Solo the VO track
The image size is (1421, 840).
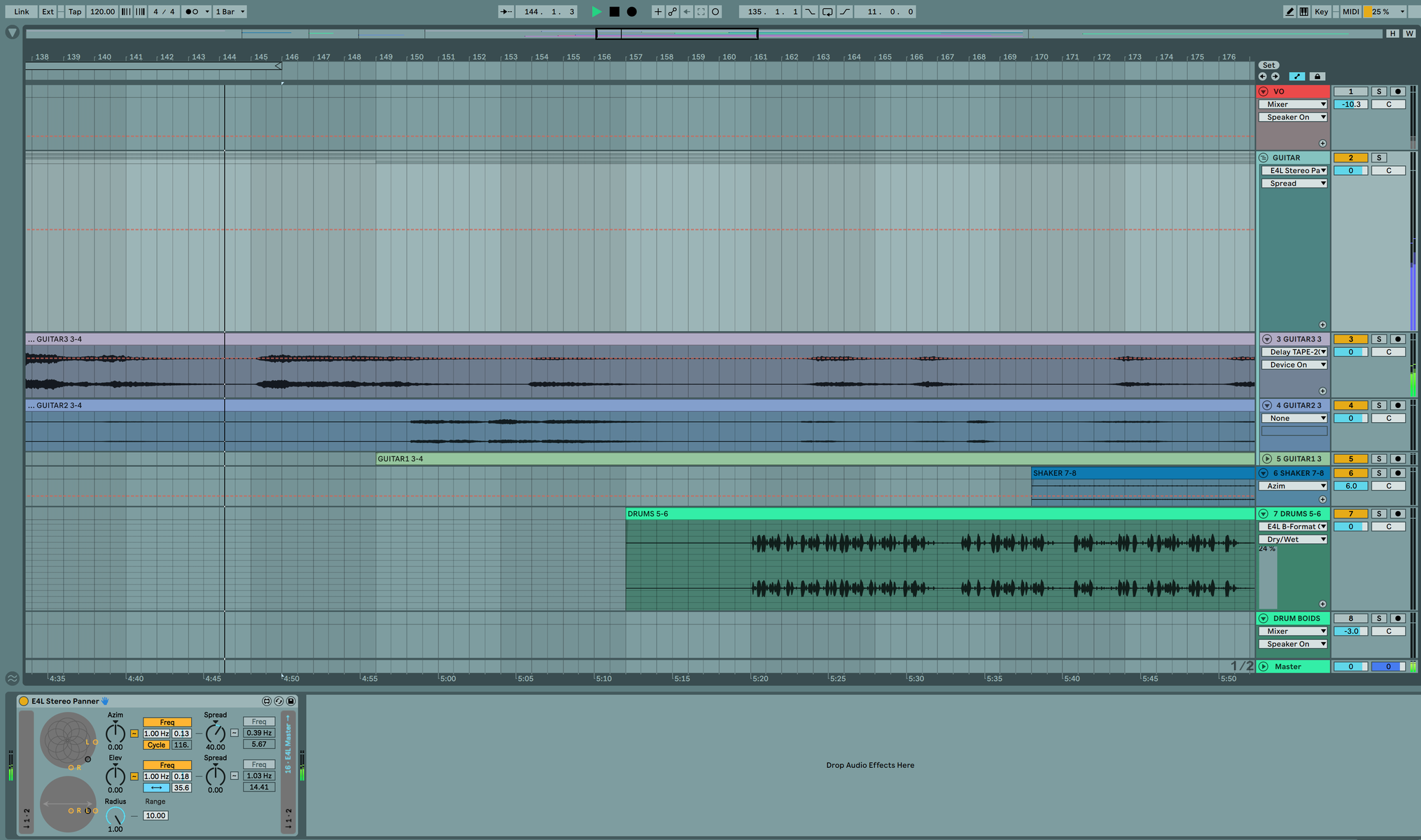point(1378,92)
